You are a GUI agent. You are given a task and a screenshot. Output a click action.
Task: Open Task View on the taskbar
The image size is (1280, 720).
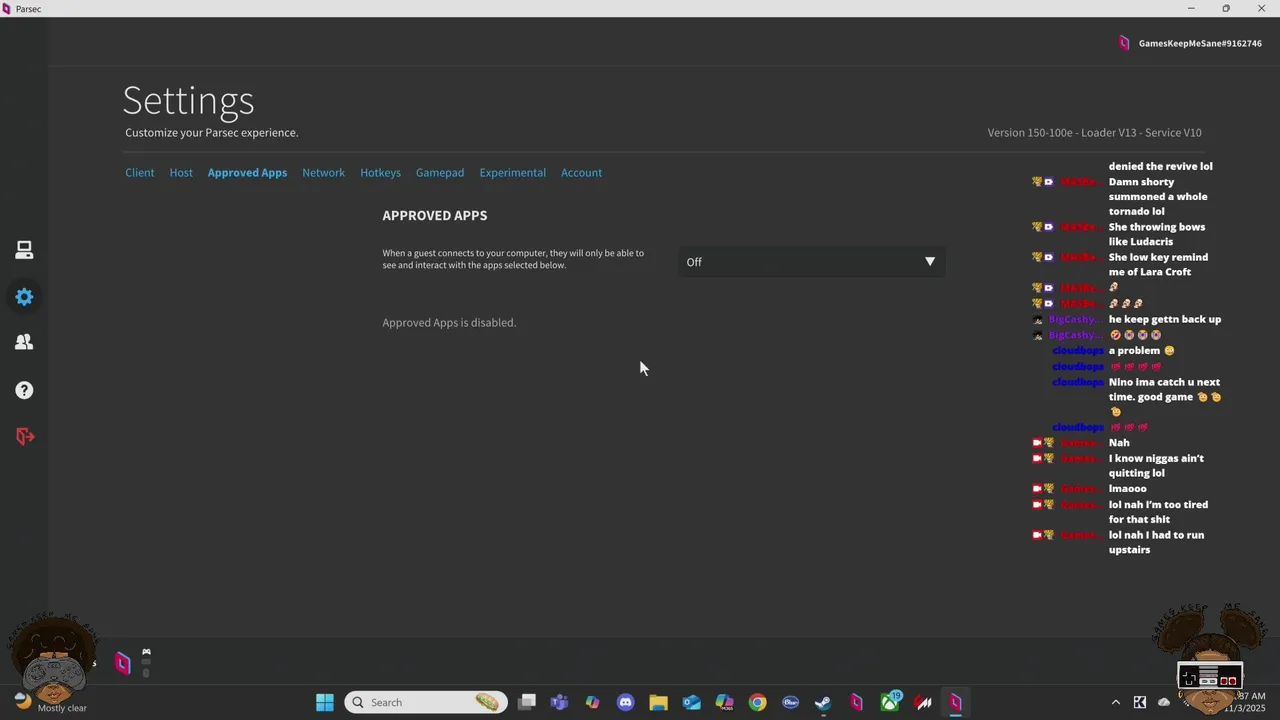(x=527, y=702)
